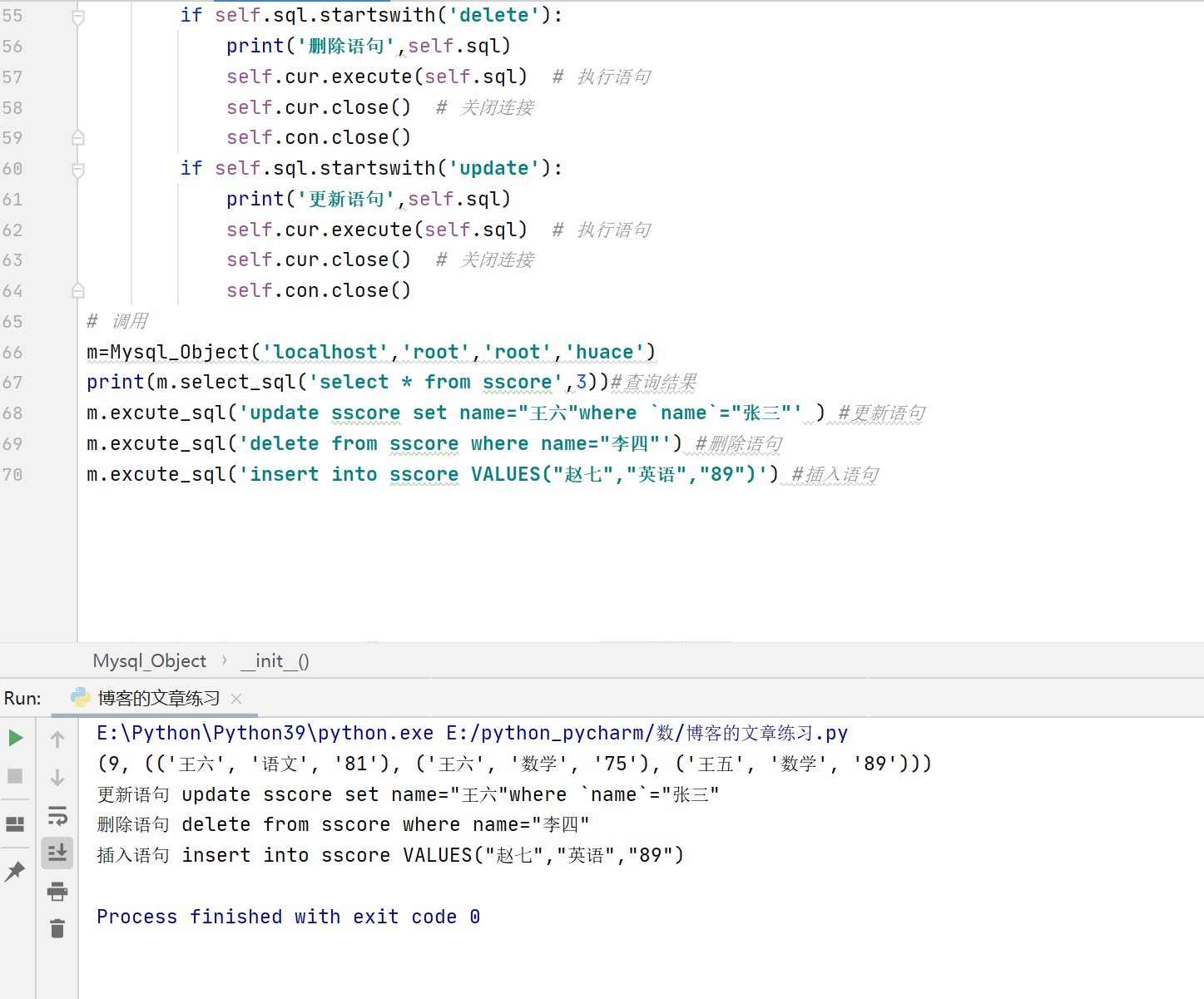Click line number 67 in the gutter
Image resolution: width=1204 pixels, height=999 pixels.
pyautogui.click(x=12, y=382)
